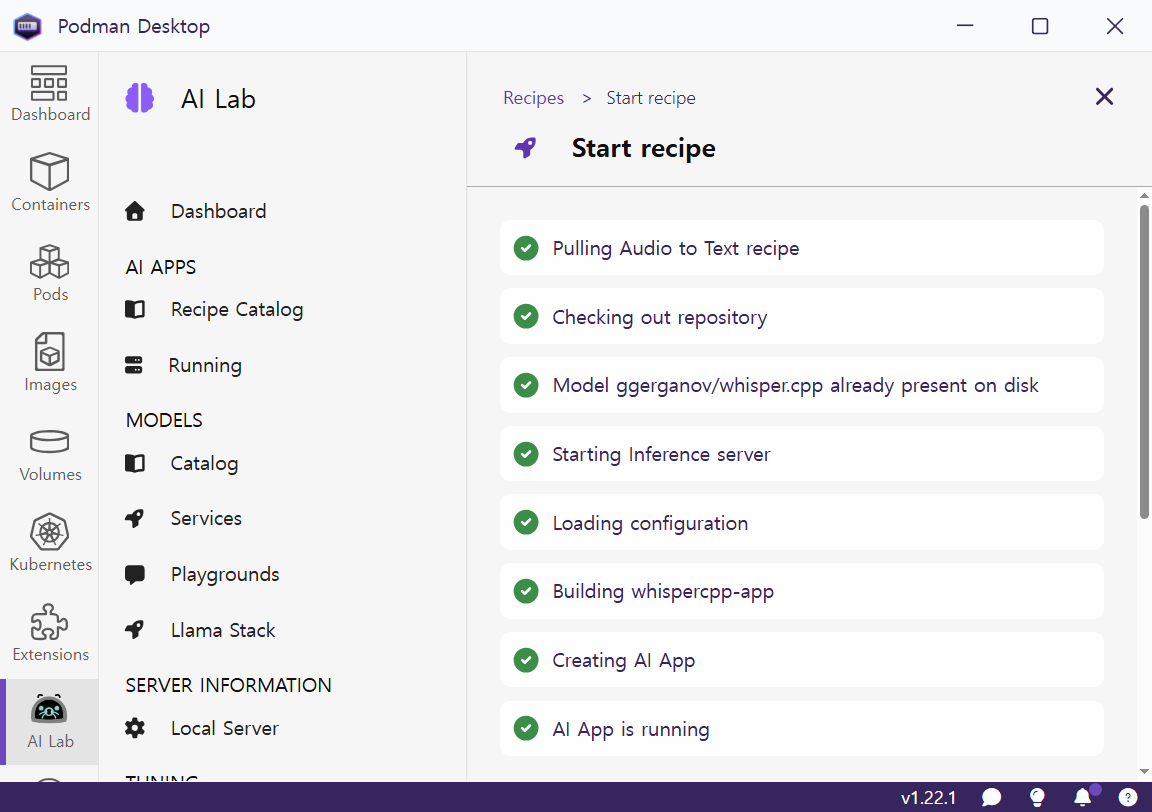Close the Start recipe page
Viewport: 1152px width, 812px height.
click(1104, 97)
